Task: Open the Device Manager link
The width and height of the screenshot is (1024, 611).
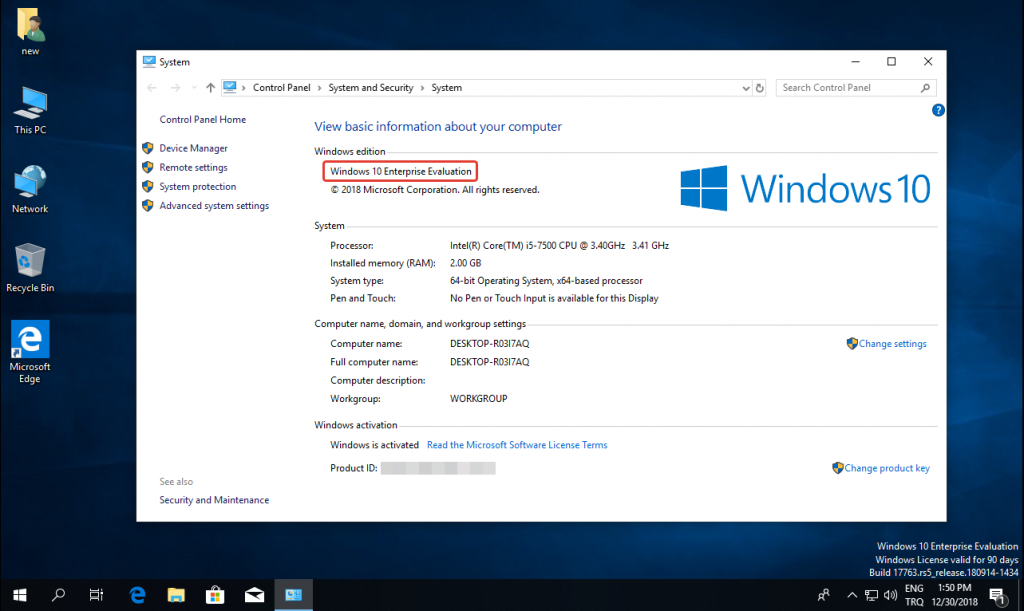Action: pos(193,148)
